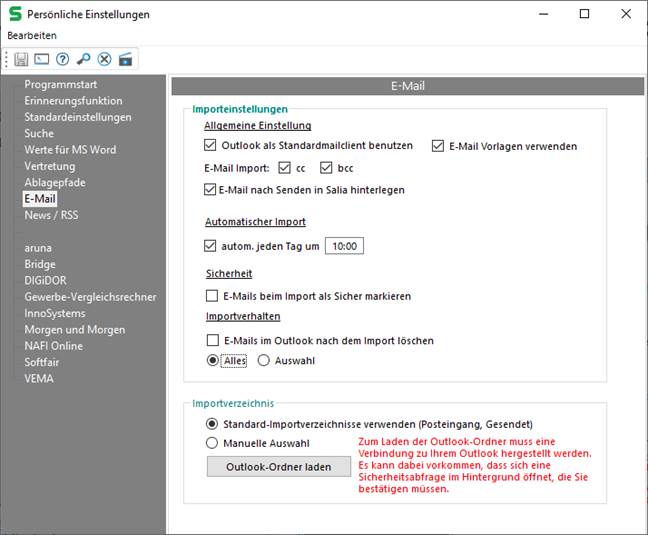The width and height of the screenshot is (648, 535).
Task: Disable the bcc import checkbox
Action: tap(326, 168)
